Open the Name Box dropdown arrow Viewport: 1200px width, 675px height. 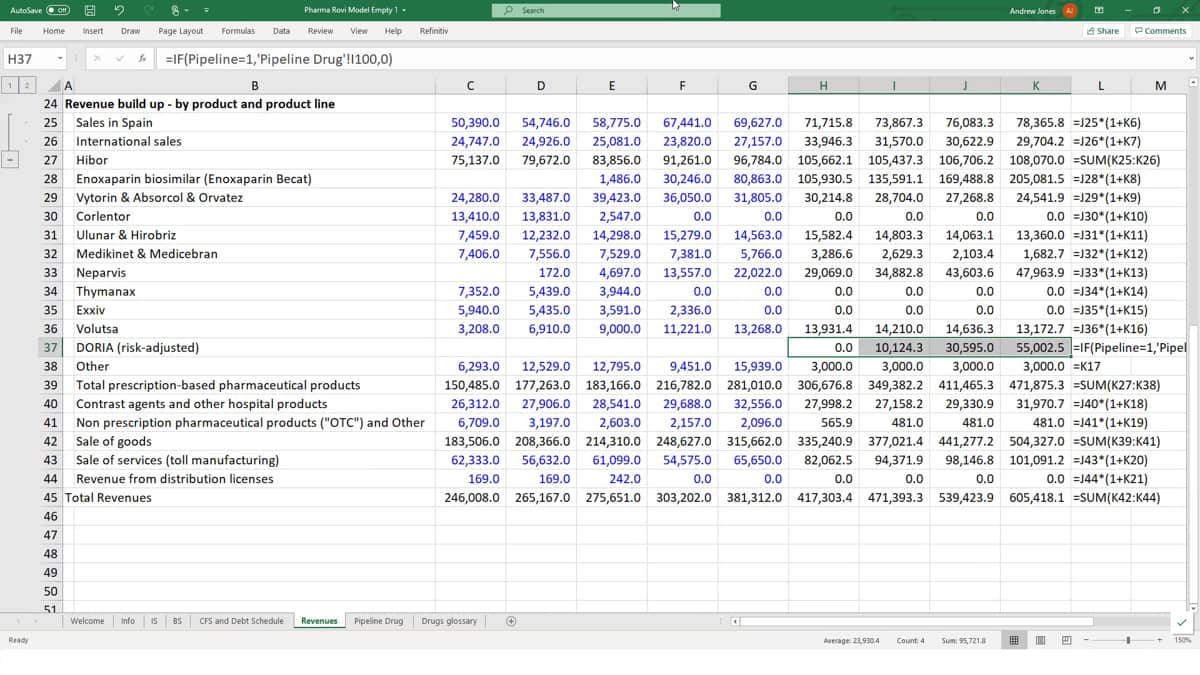tap(60, 59)
